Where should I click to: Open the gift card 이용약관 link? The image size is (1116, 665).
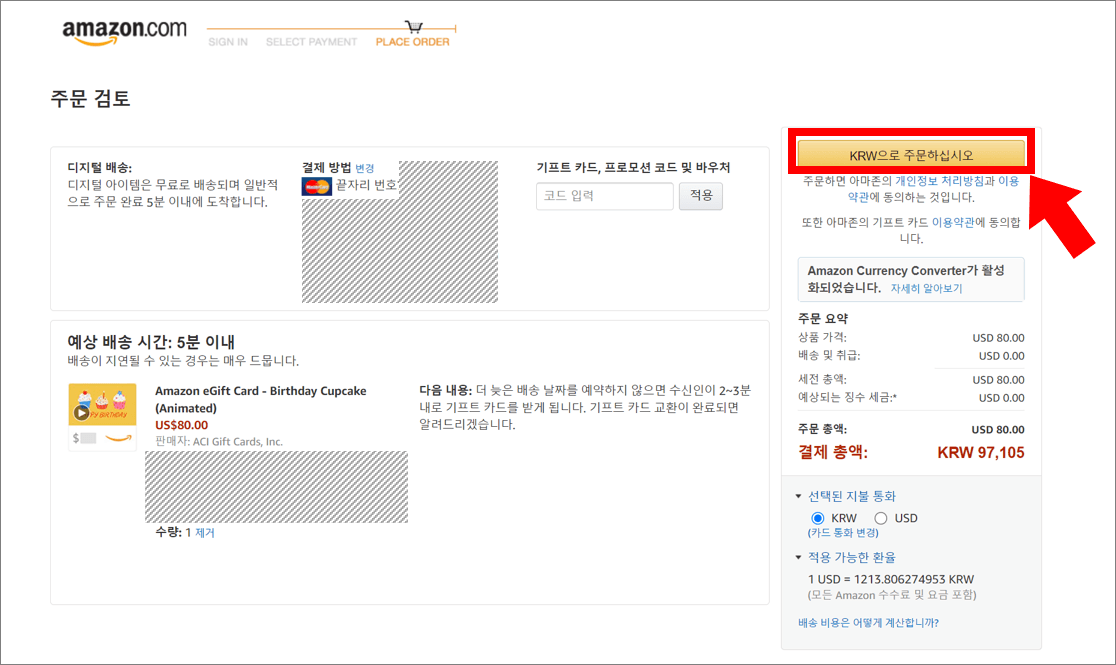tap(953, 222)
